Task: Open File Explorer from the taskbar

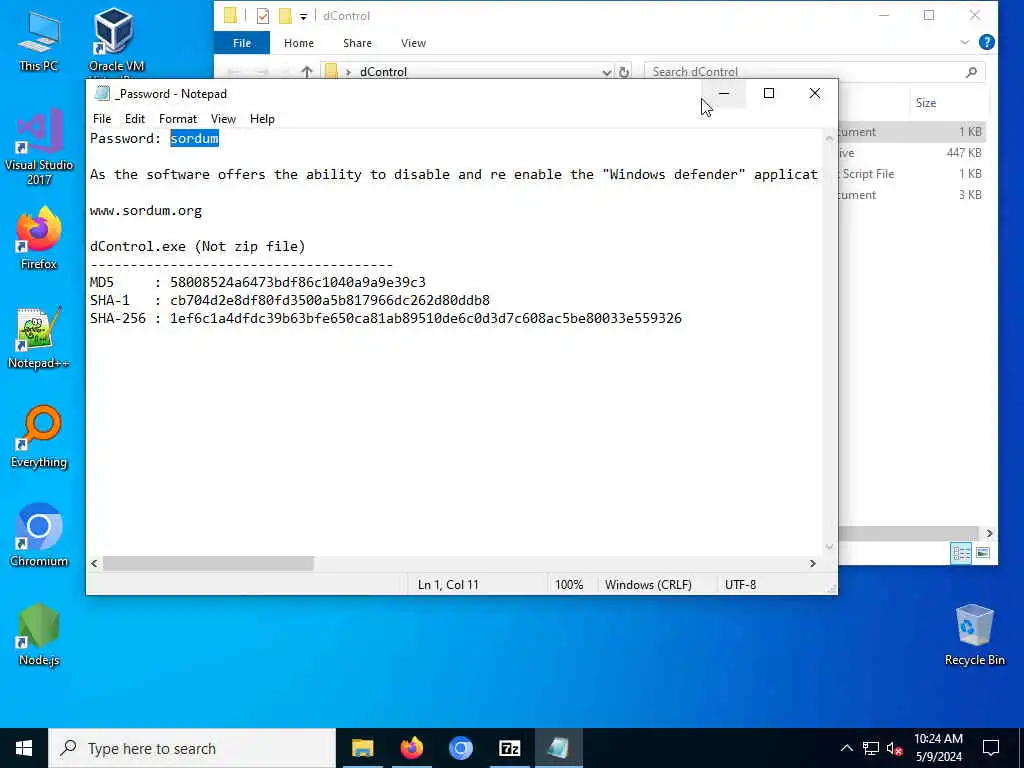Action: [x=362, y=748]
